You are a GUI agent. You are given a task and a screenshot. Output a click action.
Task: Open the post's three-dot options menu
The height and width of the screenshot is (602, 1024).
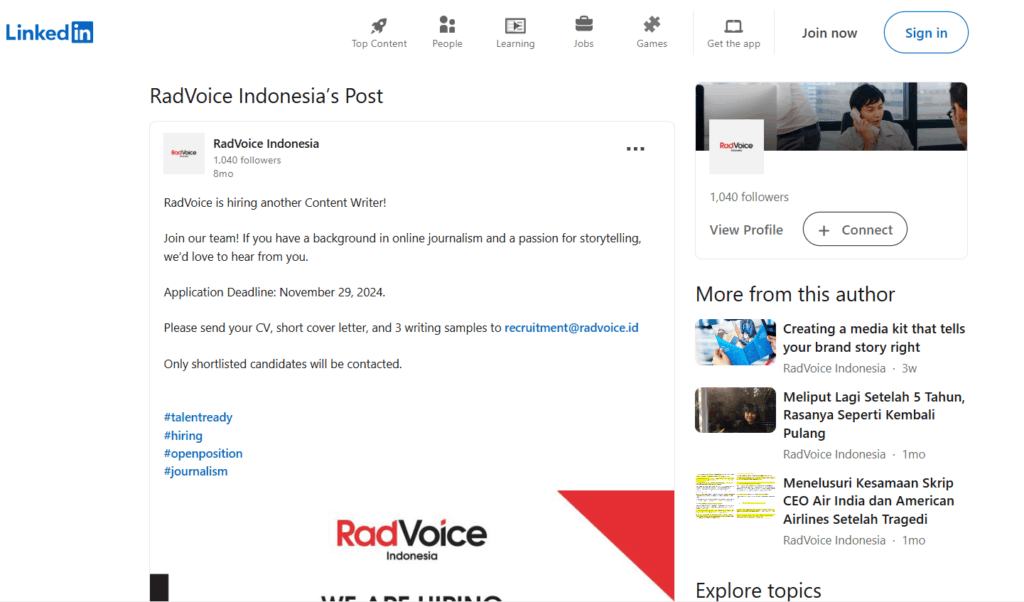(635, 149)
